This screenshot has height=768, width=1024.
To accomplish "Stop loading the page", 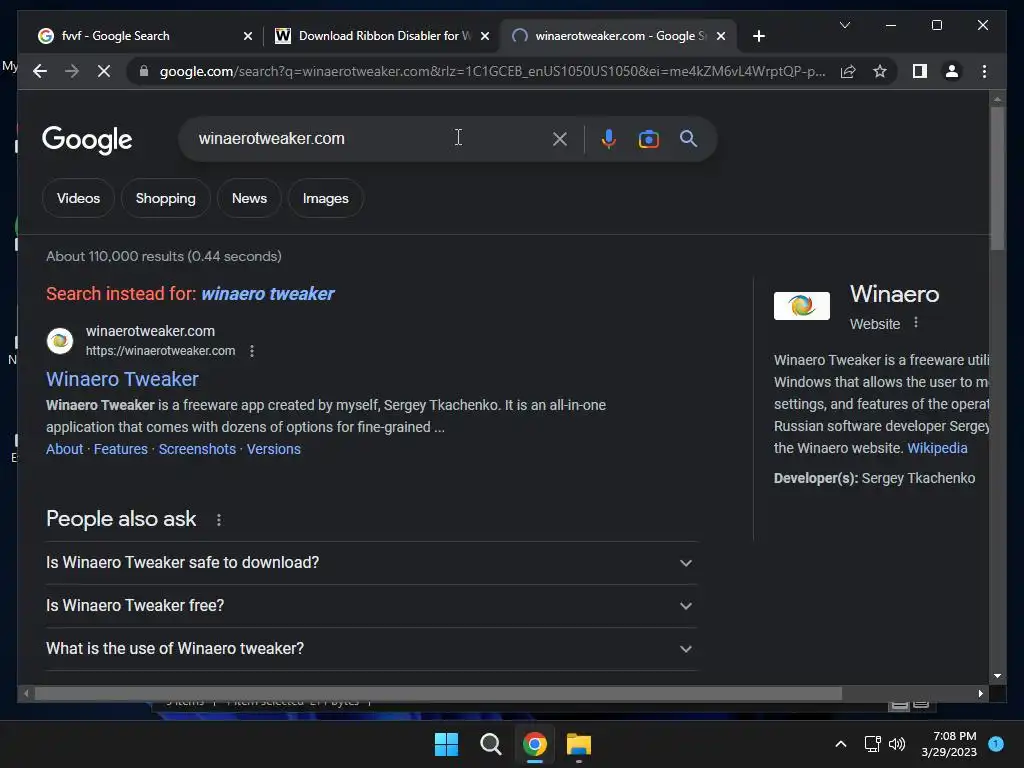I will (104, 71).
